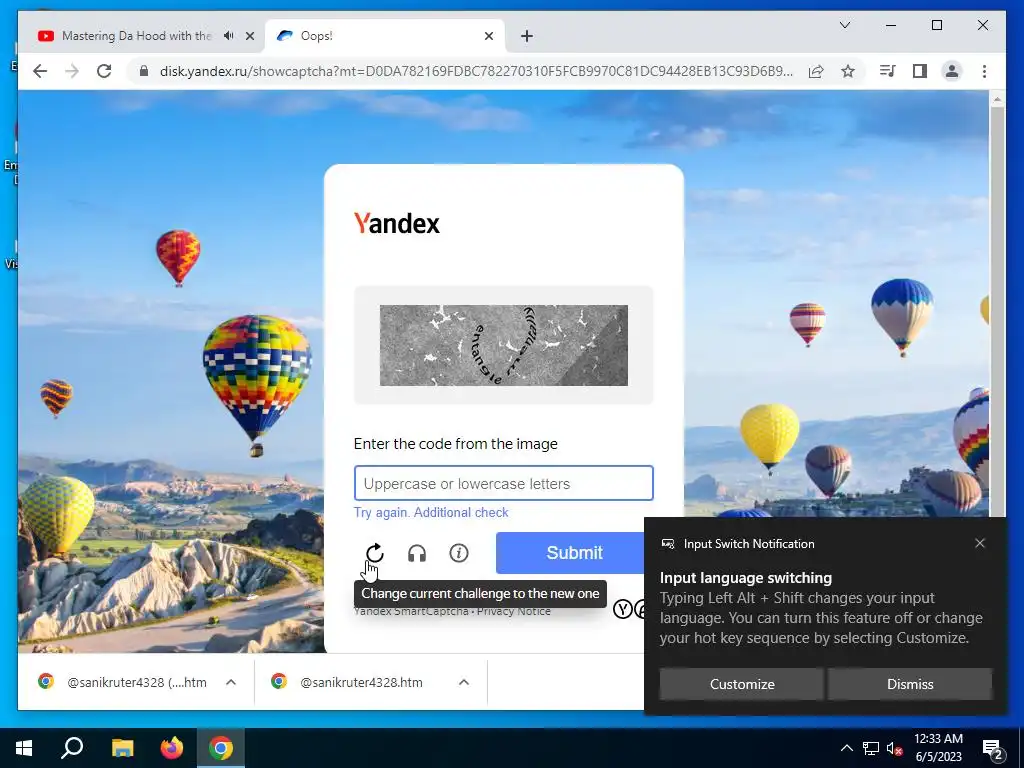Screen dimensions: 1024x768
Task: Click the Yandex logo
Action: tap(396, 223)
